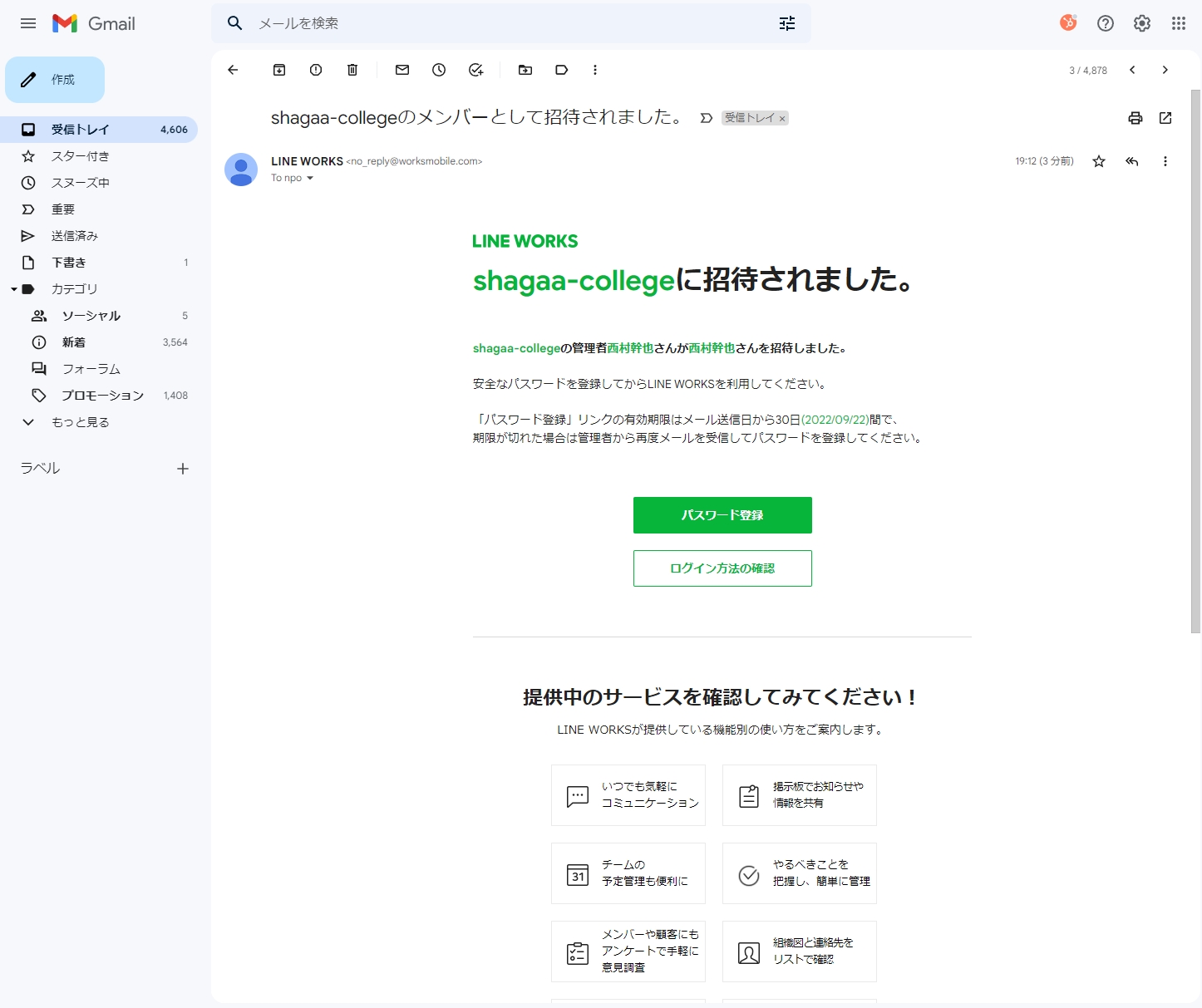The height and width of the screenshot is (1008, 1202).
Task: Click the メールを検索 search field
Action: (507, 23)
